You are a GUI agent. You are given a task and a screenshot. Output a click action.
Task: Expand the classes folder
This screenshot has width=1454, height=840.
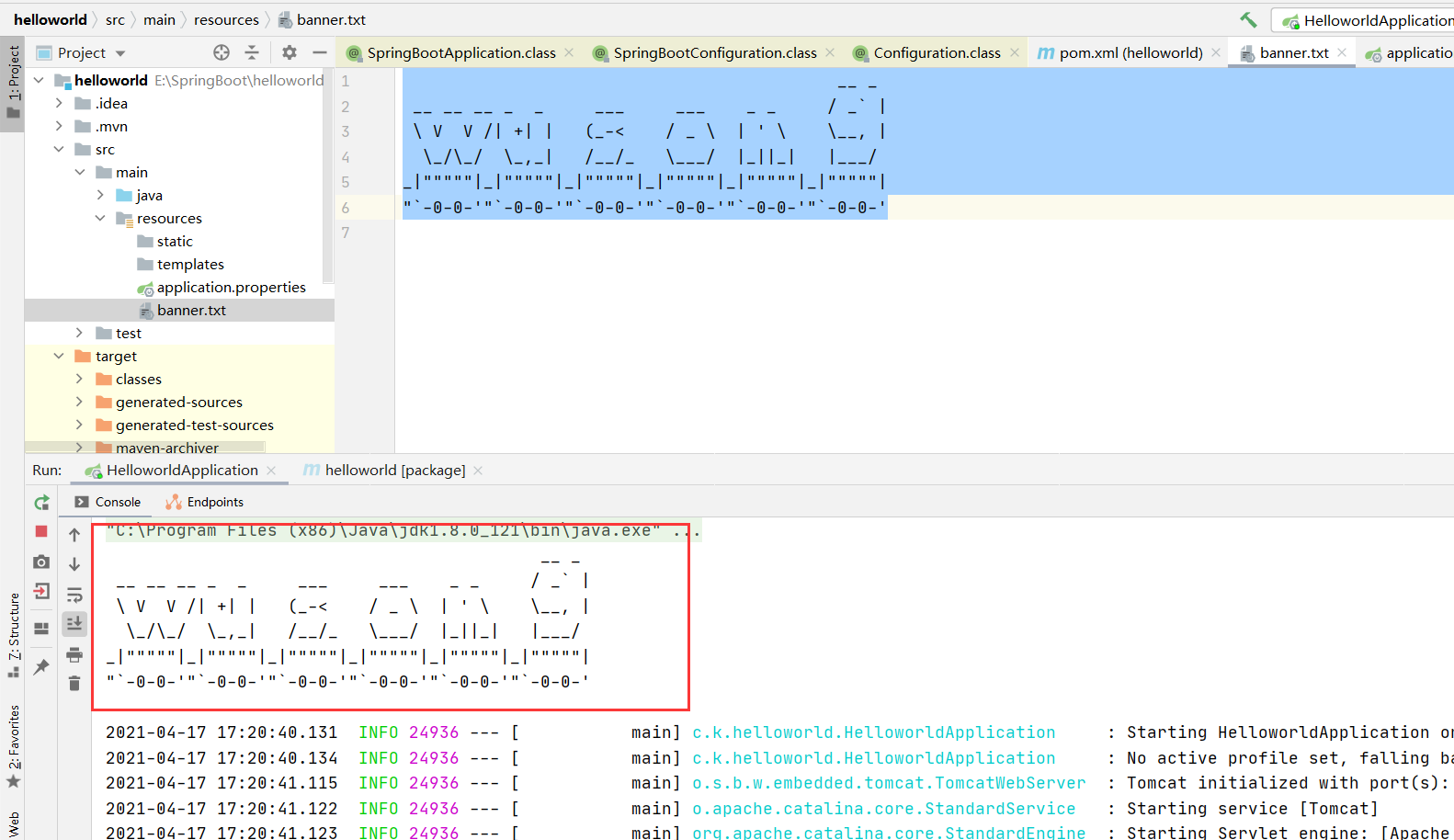[80, 379]
